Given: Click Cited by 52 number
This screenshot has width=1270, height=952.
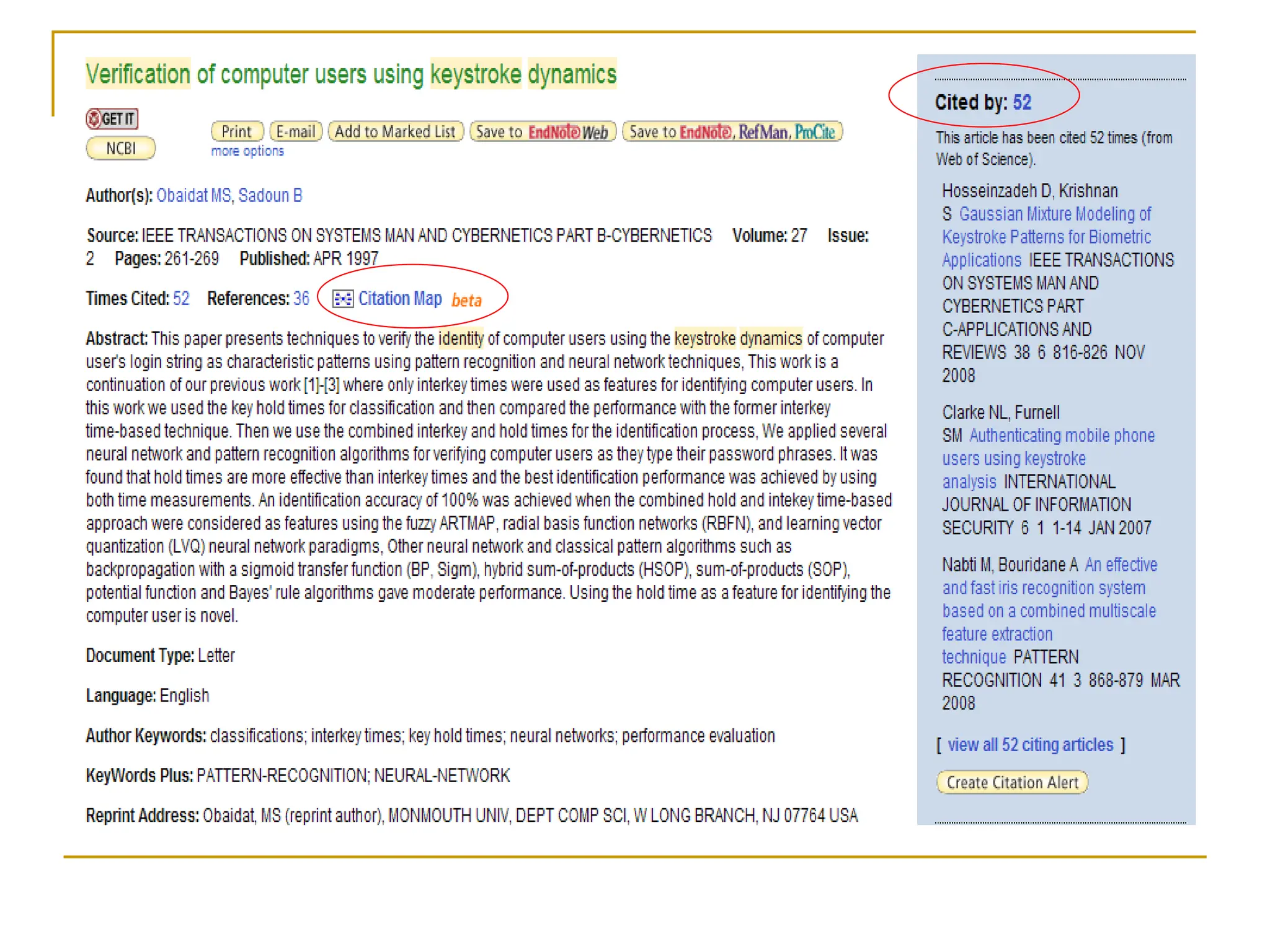Looking at the screenshot, I should [1021, 102].
